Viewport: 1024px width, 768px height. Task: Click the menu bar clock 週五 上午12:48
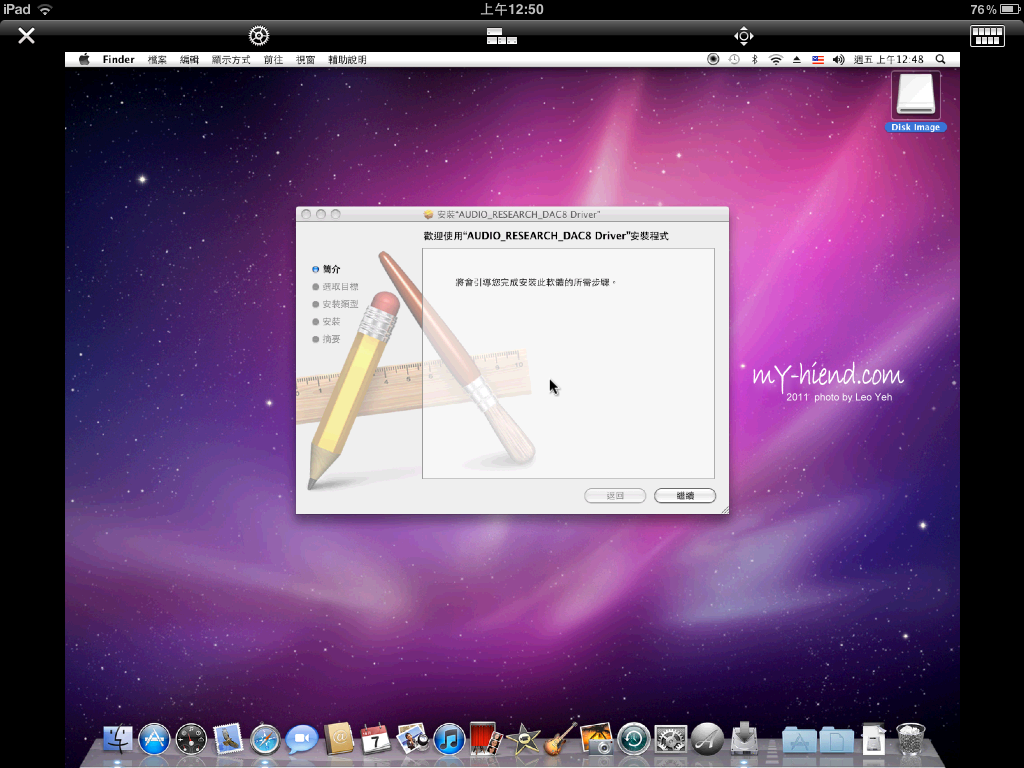(x=889, y=59)
